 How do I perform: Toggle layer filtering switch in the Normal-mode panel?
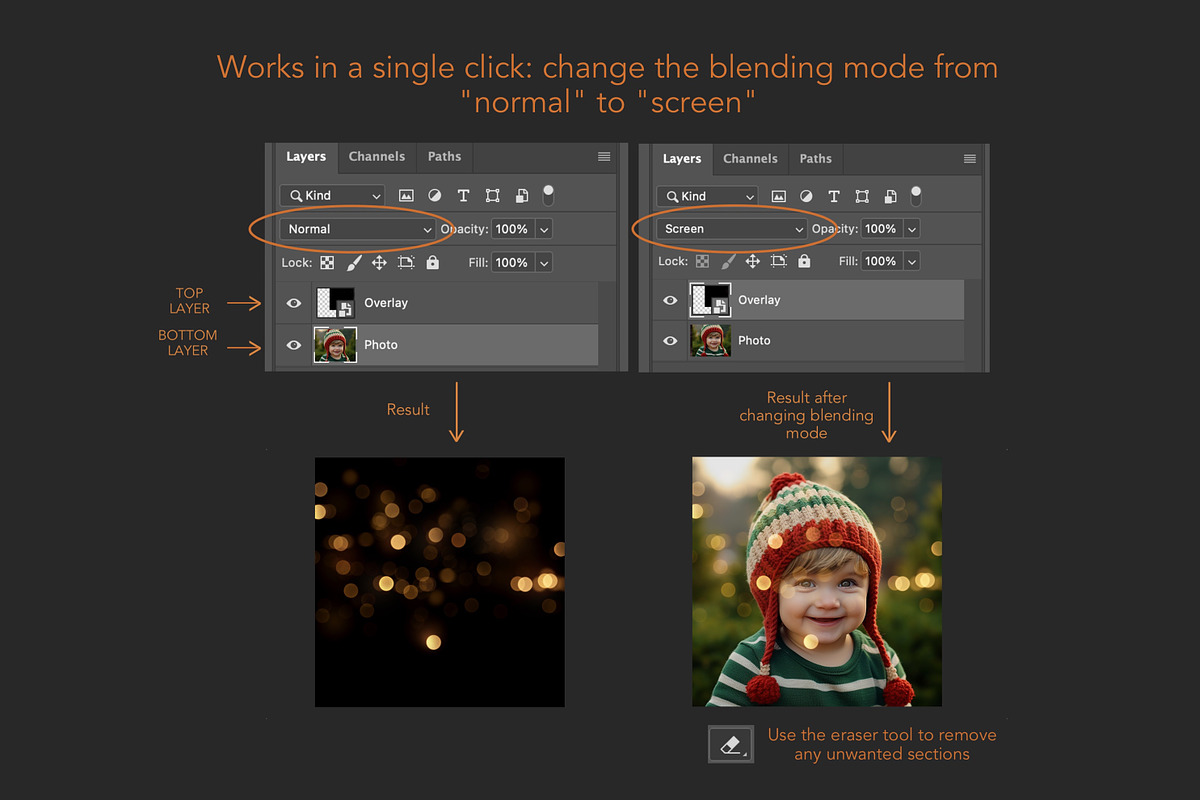point(548,194)
